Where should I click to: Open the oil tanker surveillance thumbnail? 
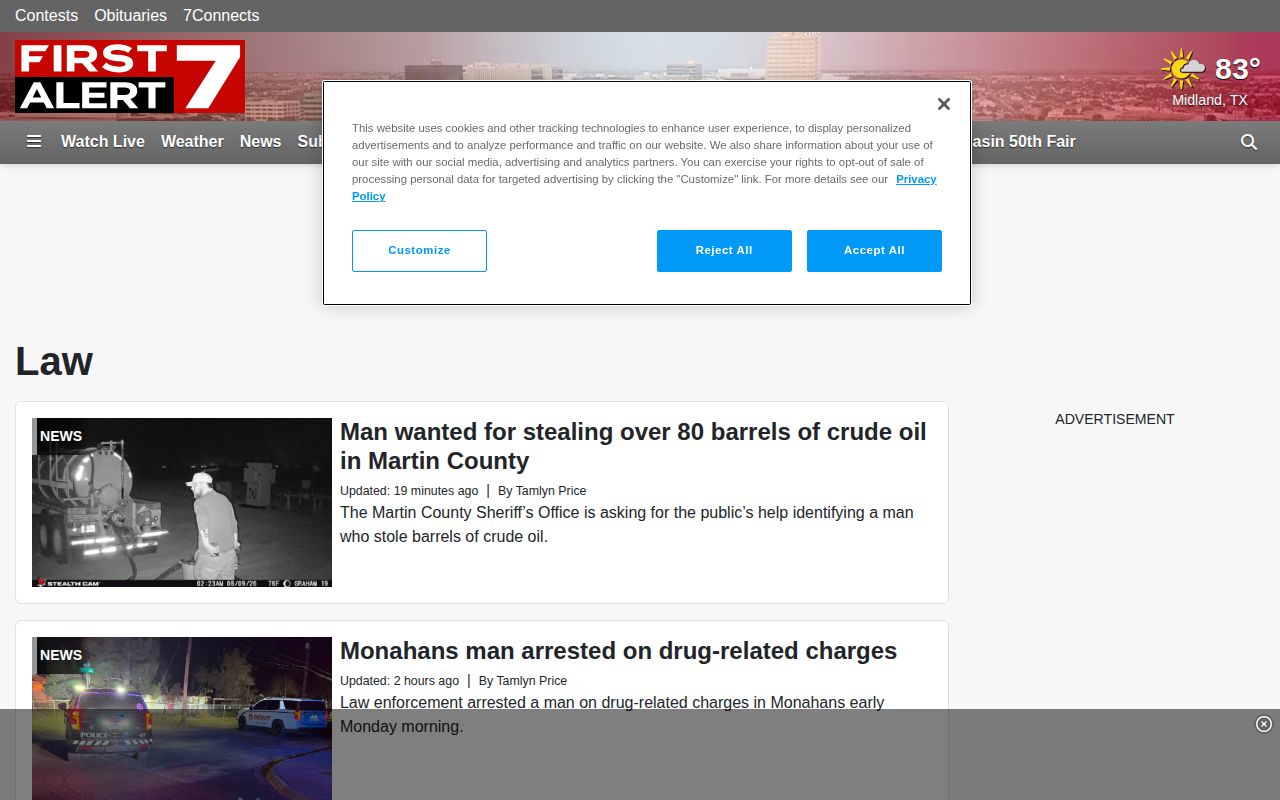coord(182,502)
